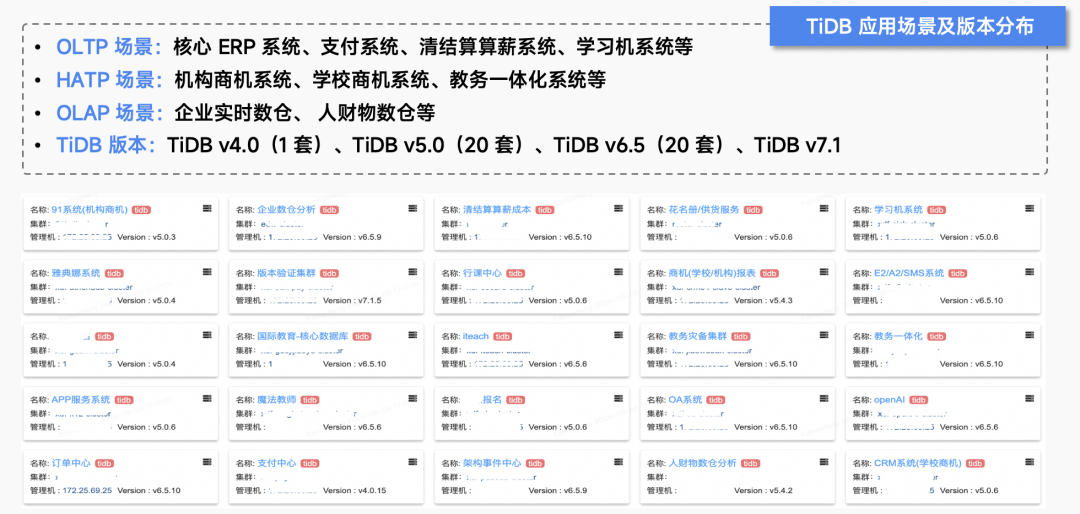The height and width of the screenshot is (514, 1080).
Task: Open menu icon on APP服务系统 card
Action: 207,398
